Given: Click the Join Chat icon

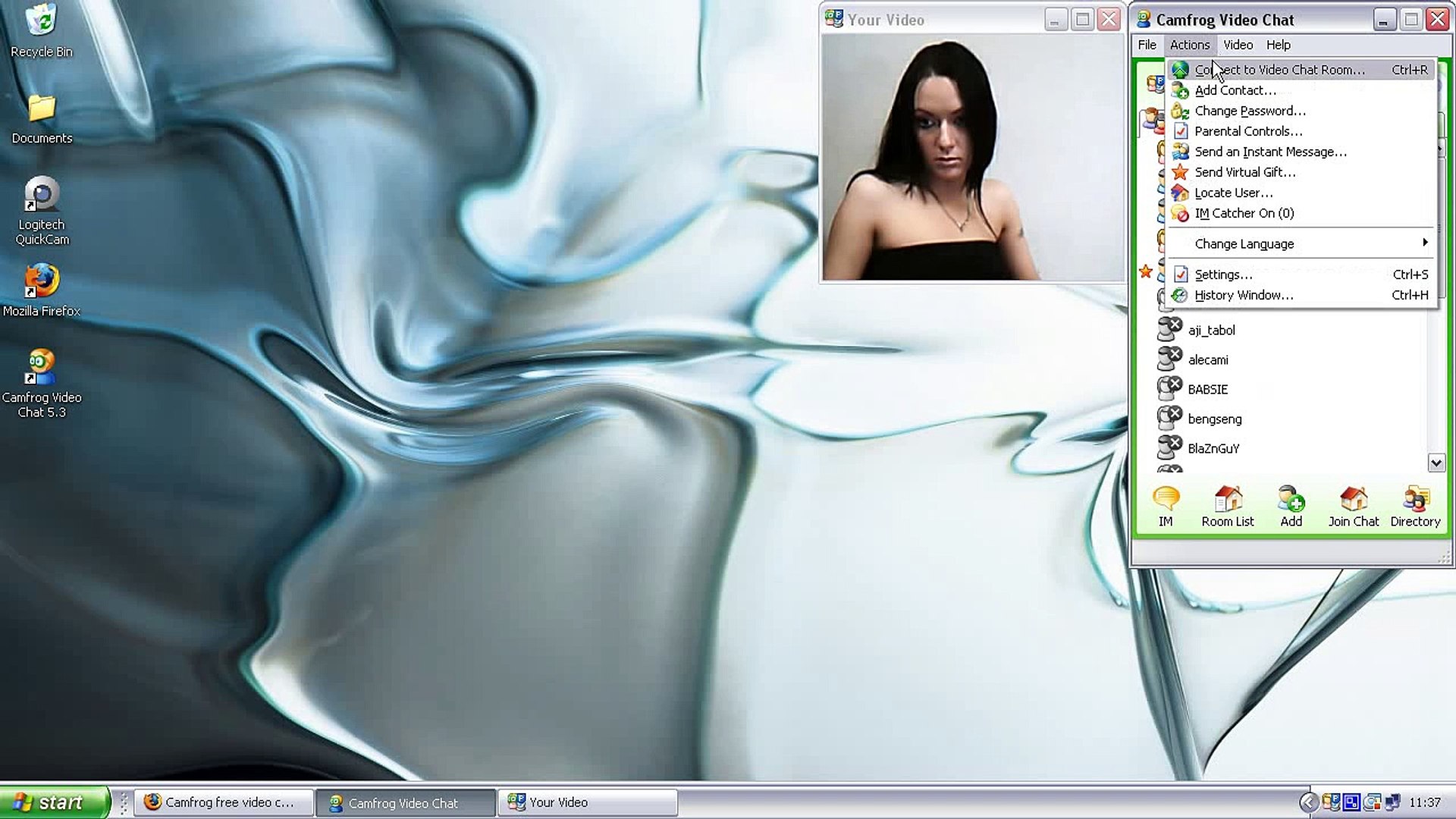Looking at the screenshot, I should [x=1353, y=504].
